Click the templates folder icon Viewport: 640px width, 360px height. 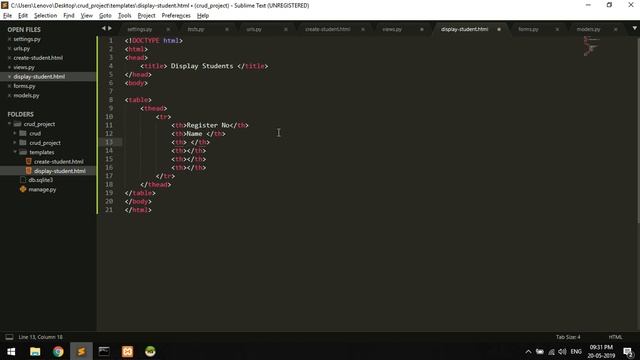(x=23, y=152)
